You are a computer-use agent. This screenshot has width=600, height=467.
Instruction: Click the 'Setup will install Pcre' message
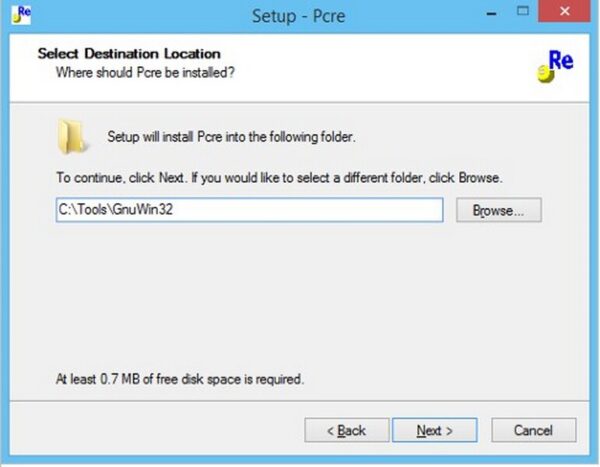pyautogui.click(x=231, y=137)
